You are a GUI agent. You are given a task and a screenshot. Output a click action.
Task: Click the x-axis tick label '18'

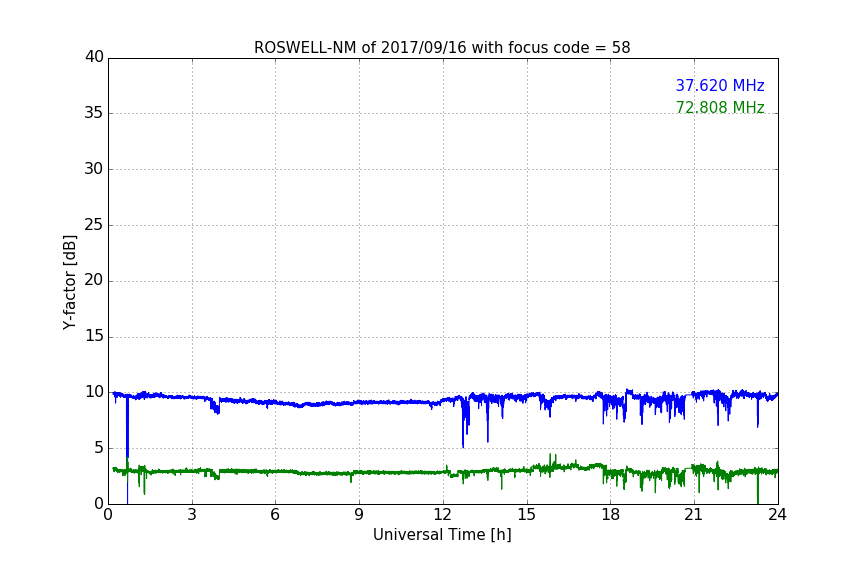click(610, 515)
